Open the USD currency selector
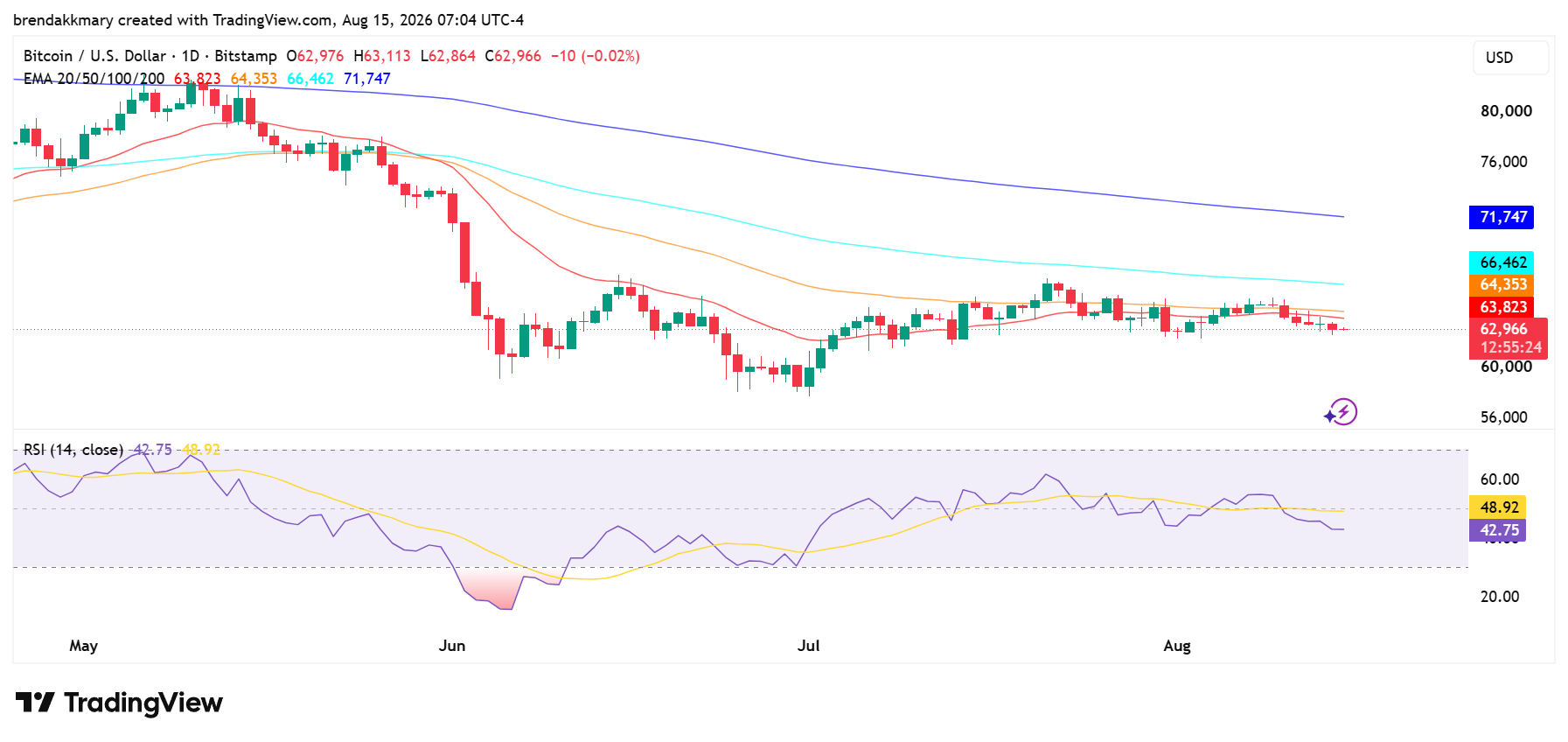 click(x=1510, y=58)
